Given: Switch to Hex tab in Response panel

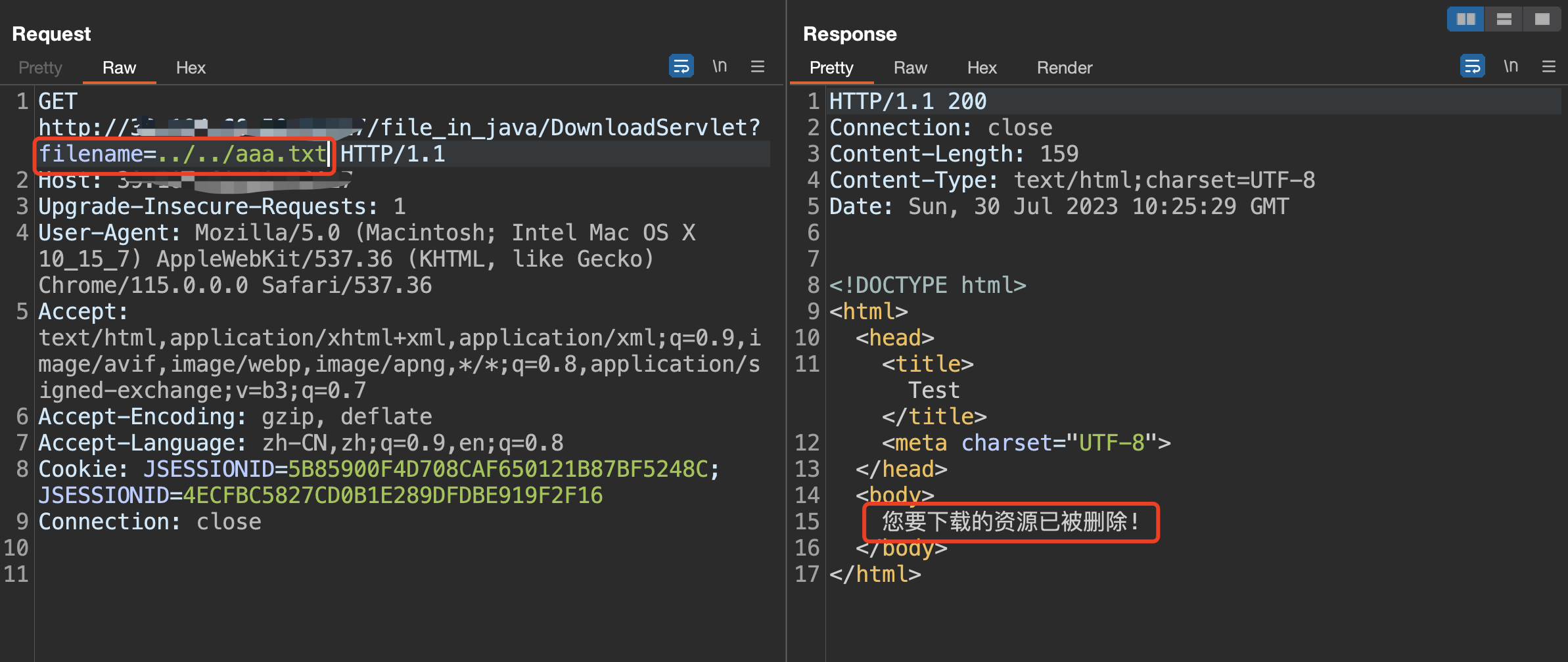Looking at the screenshot, I should click(x=982, y=68).
